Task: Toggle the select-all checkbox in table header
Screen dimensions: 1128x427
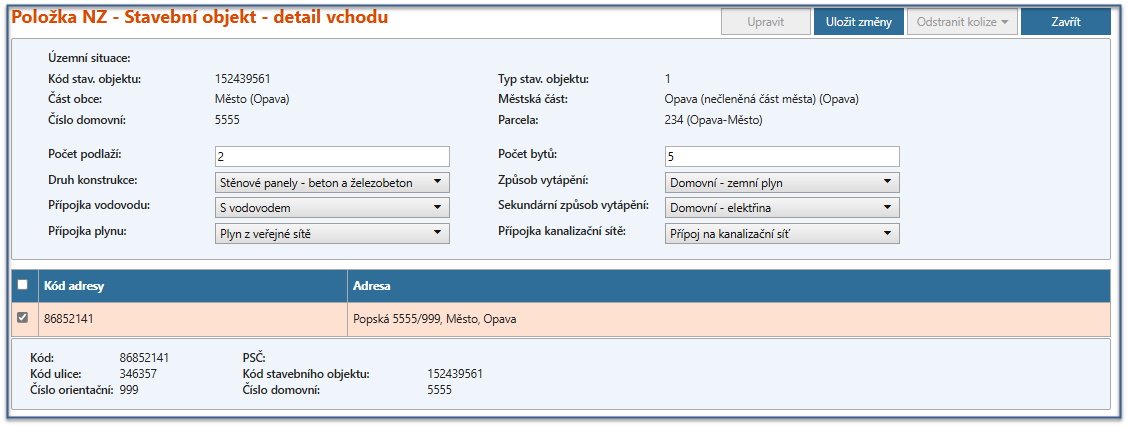Action: [23, 286]
